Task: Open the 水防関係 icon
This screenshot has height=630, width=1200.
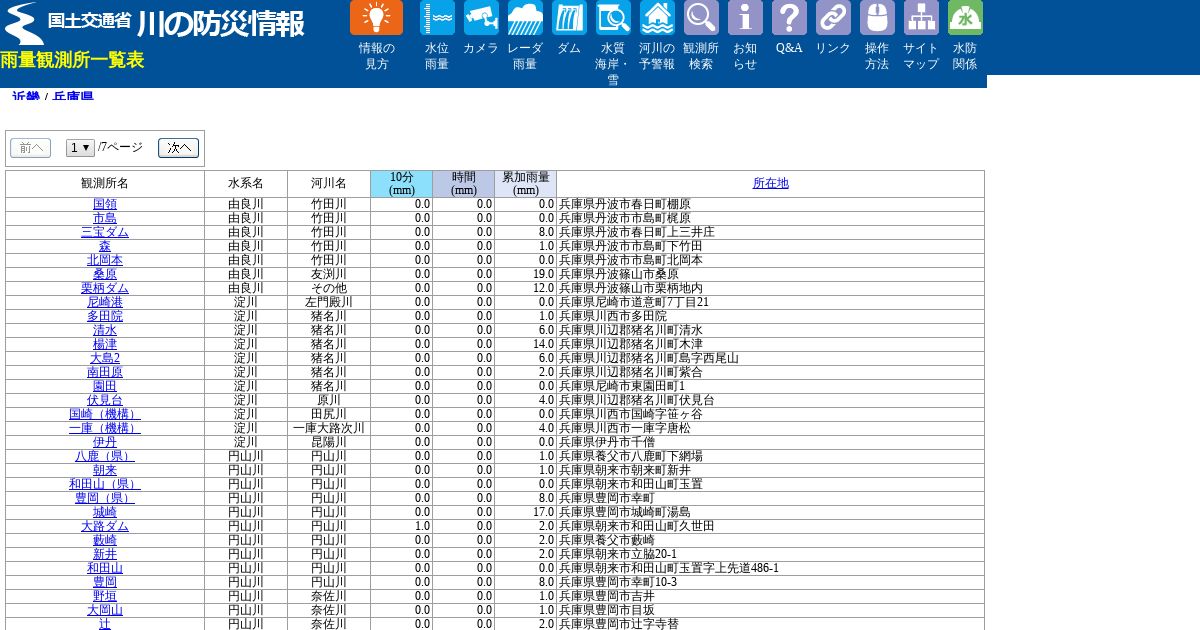Action: point(965,18)
